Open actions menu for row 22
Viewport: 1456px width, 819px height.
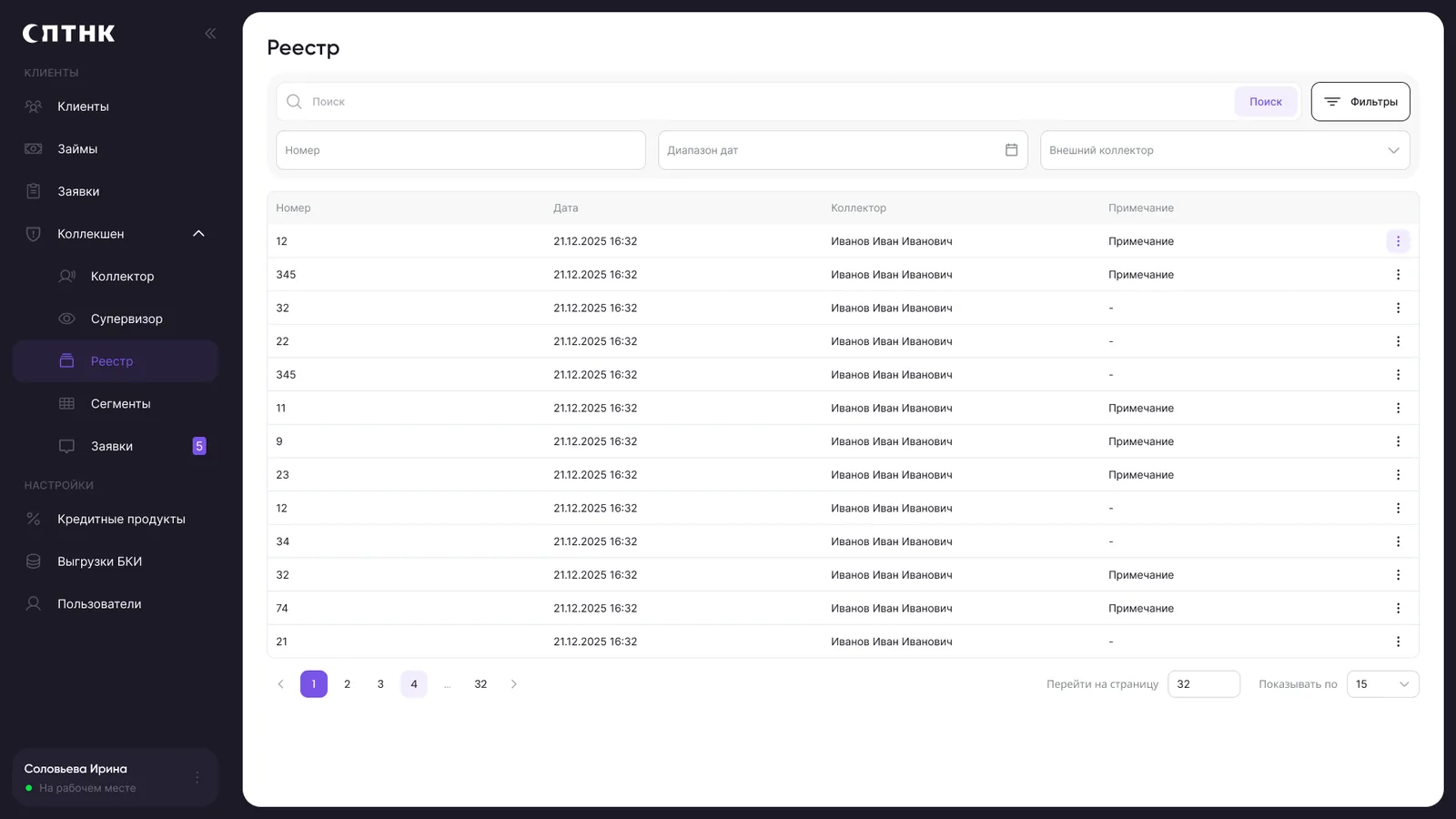[x=1398, y=341]
